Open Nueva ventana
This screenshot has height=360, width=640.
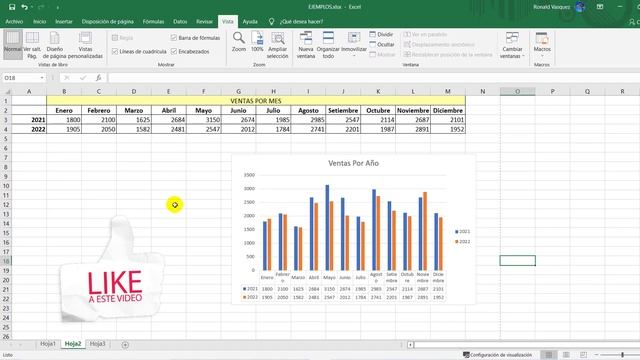tap(306, 45)
